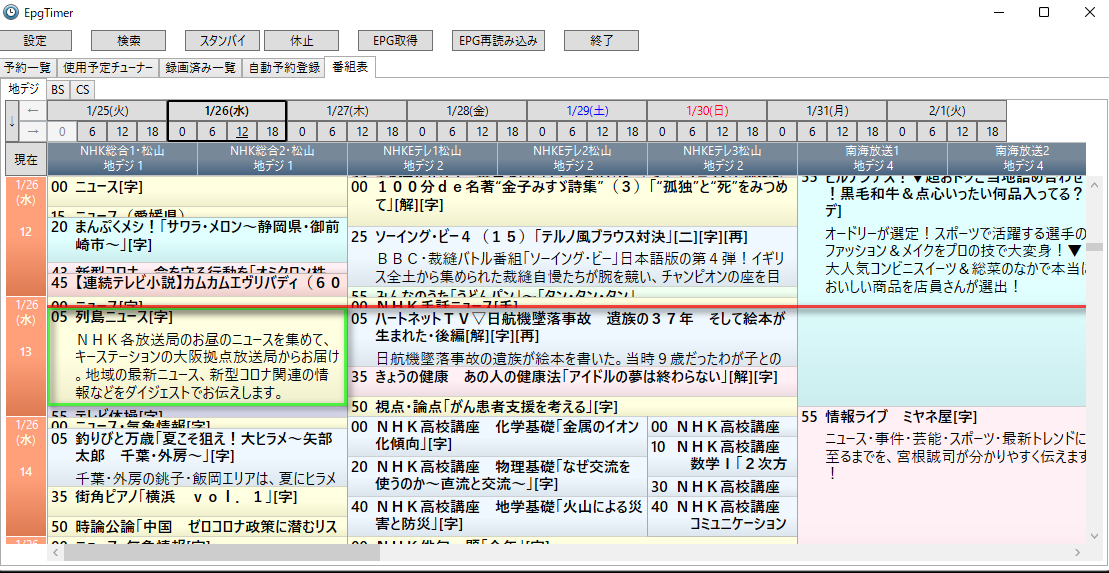Click the left arrow ← date navigation button
The height and width of the screenshot is (573, 1109).
(33, 110)
